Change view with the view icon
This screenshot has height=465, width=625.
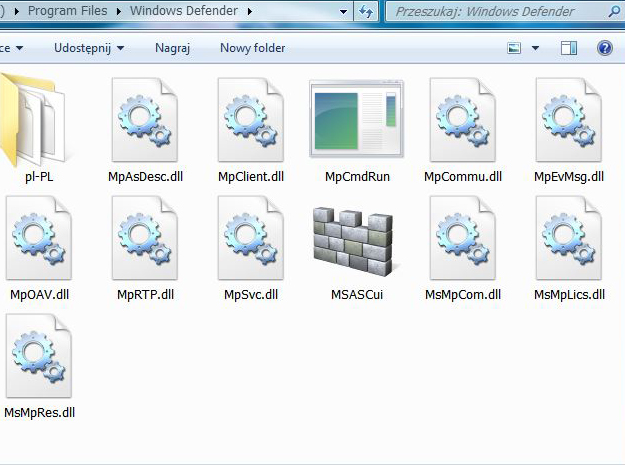(x=514, y=48)
